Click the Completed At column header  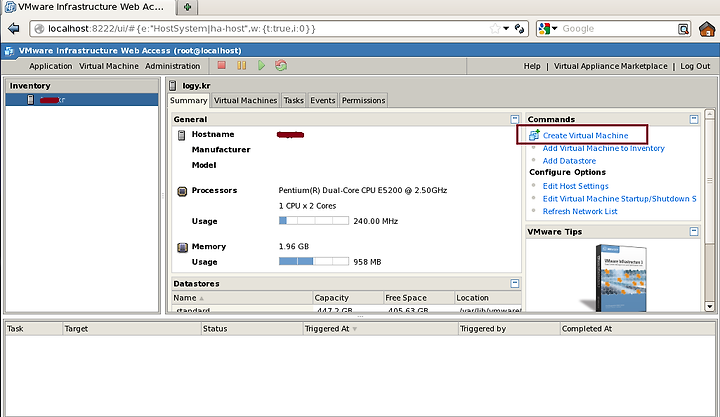637,328
